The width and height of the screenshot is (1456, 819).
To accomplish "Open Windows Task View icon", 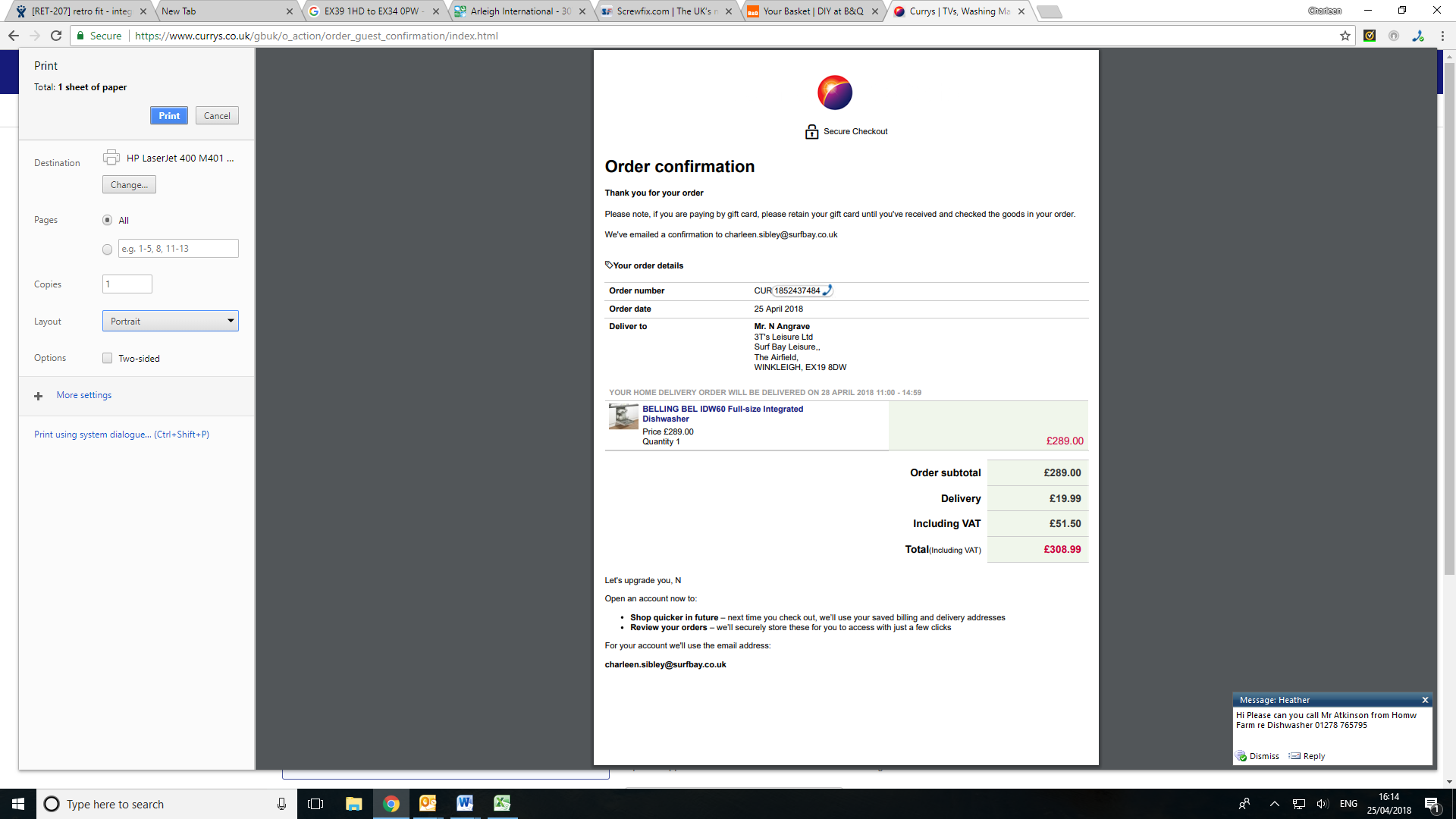I will [x=315, y=804].
